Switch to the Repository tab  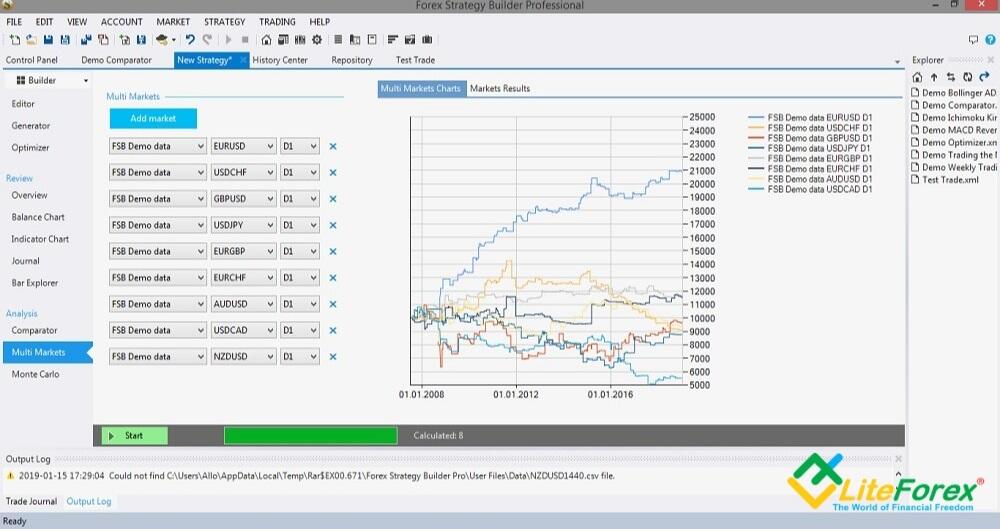[352, 60]
